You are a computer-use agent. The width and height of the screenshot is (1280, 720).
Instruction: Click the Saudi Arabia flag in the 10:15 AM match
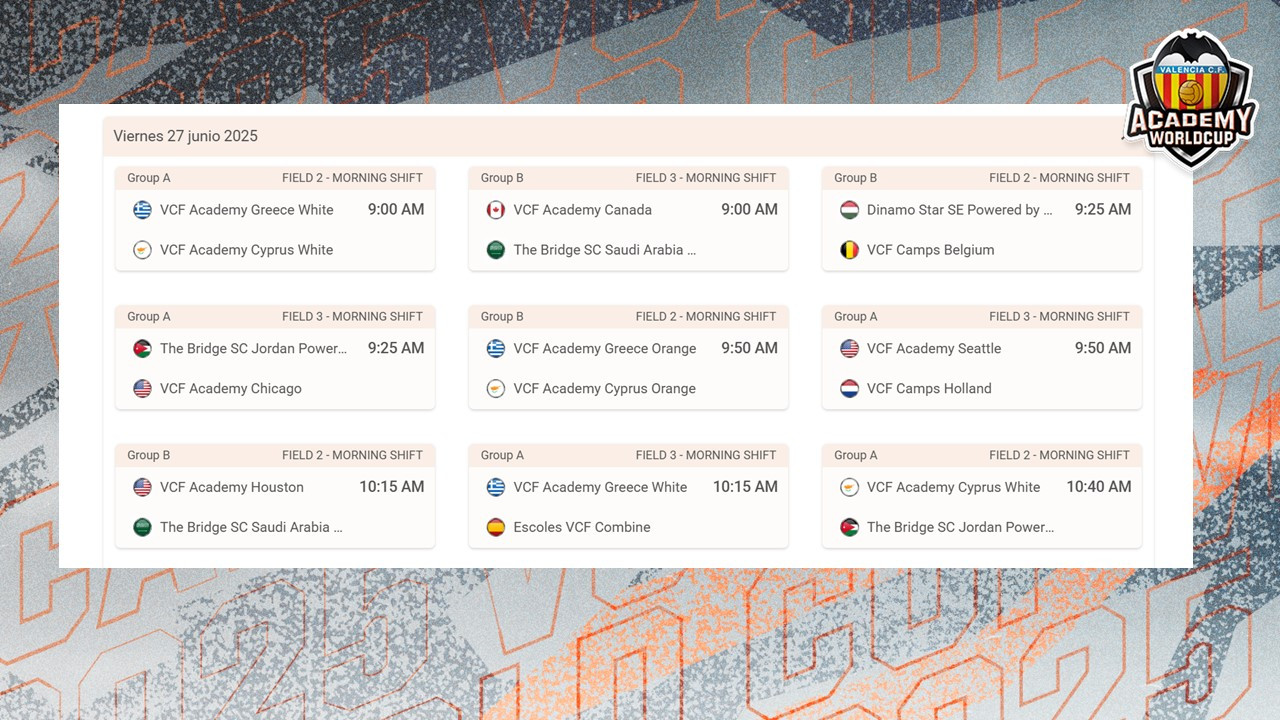(x=142, y=528)
